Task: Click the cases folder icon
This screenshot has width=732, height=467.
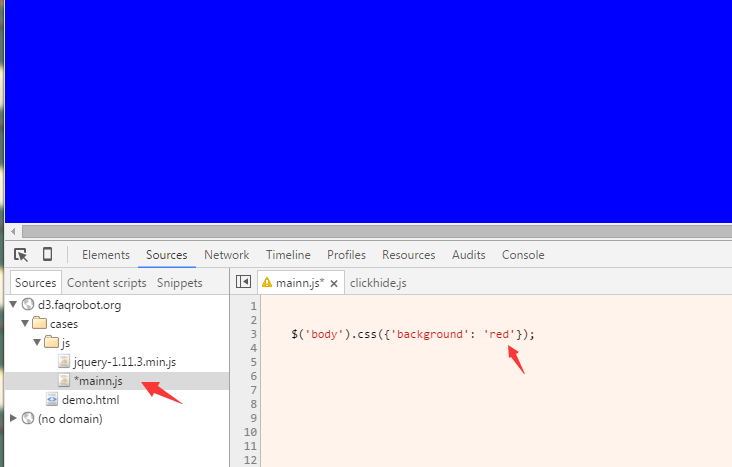Action: click(40, 323)
